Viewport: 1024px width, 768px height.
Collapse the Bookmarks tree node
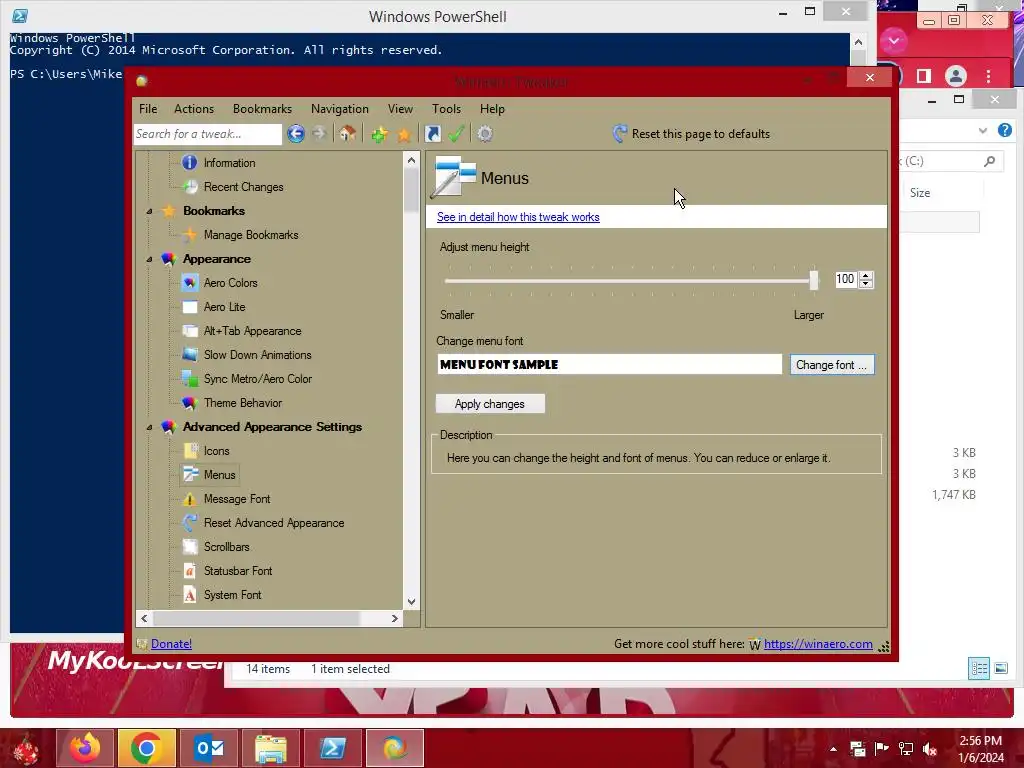[x=150, y=211]
